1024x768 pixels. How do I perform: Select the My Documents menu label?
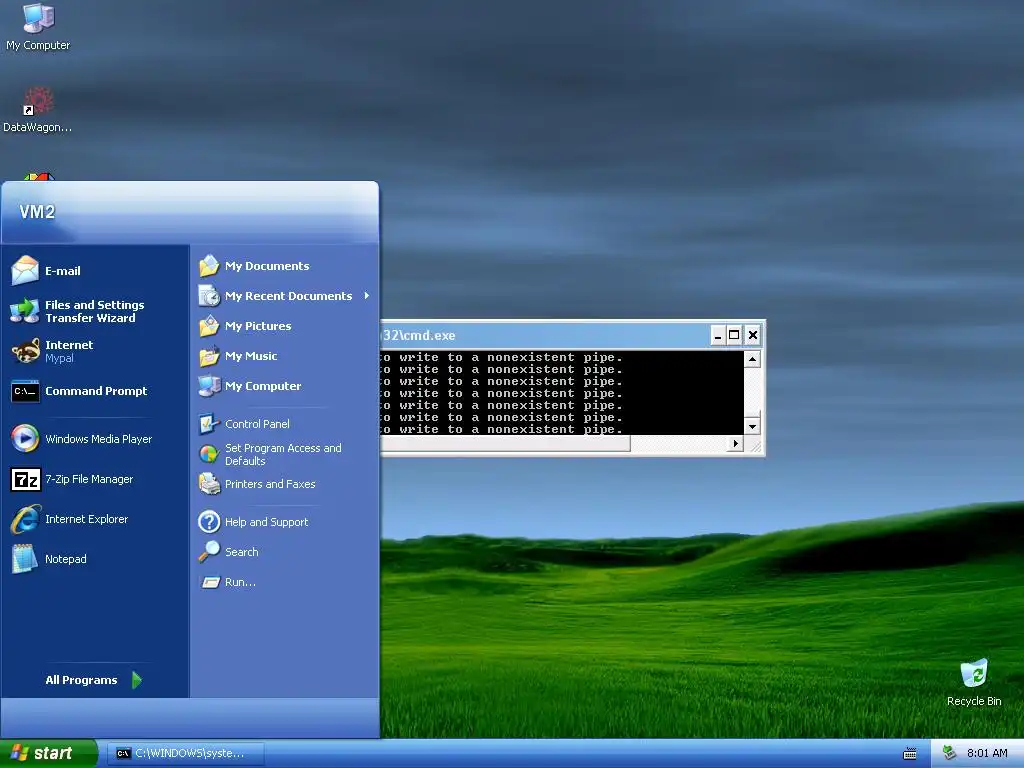[x=267, y=266]
